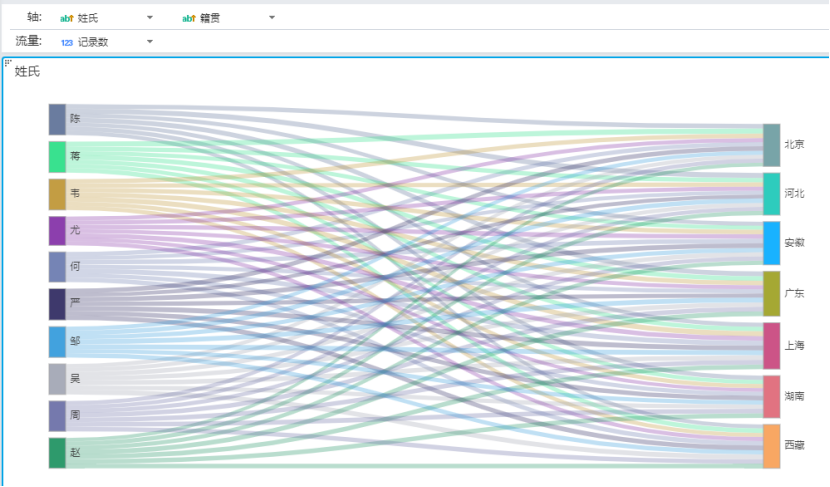
Task: Select the 河北 teal destination node
Action: tap(772, 194)
